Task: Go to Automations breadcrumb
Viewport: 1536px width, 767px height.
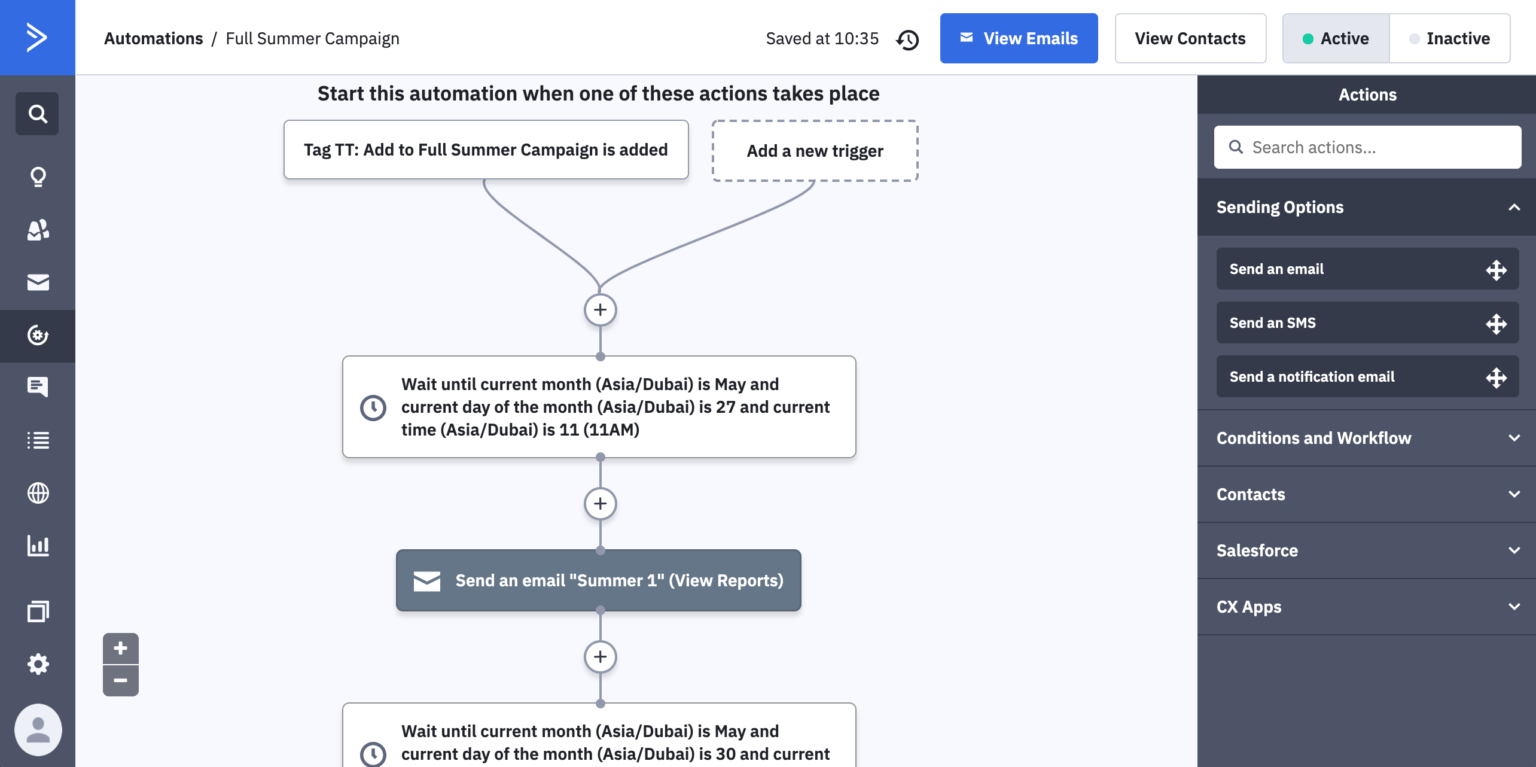Action: [x=153, y=39]
